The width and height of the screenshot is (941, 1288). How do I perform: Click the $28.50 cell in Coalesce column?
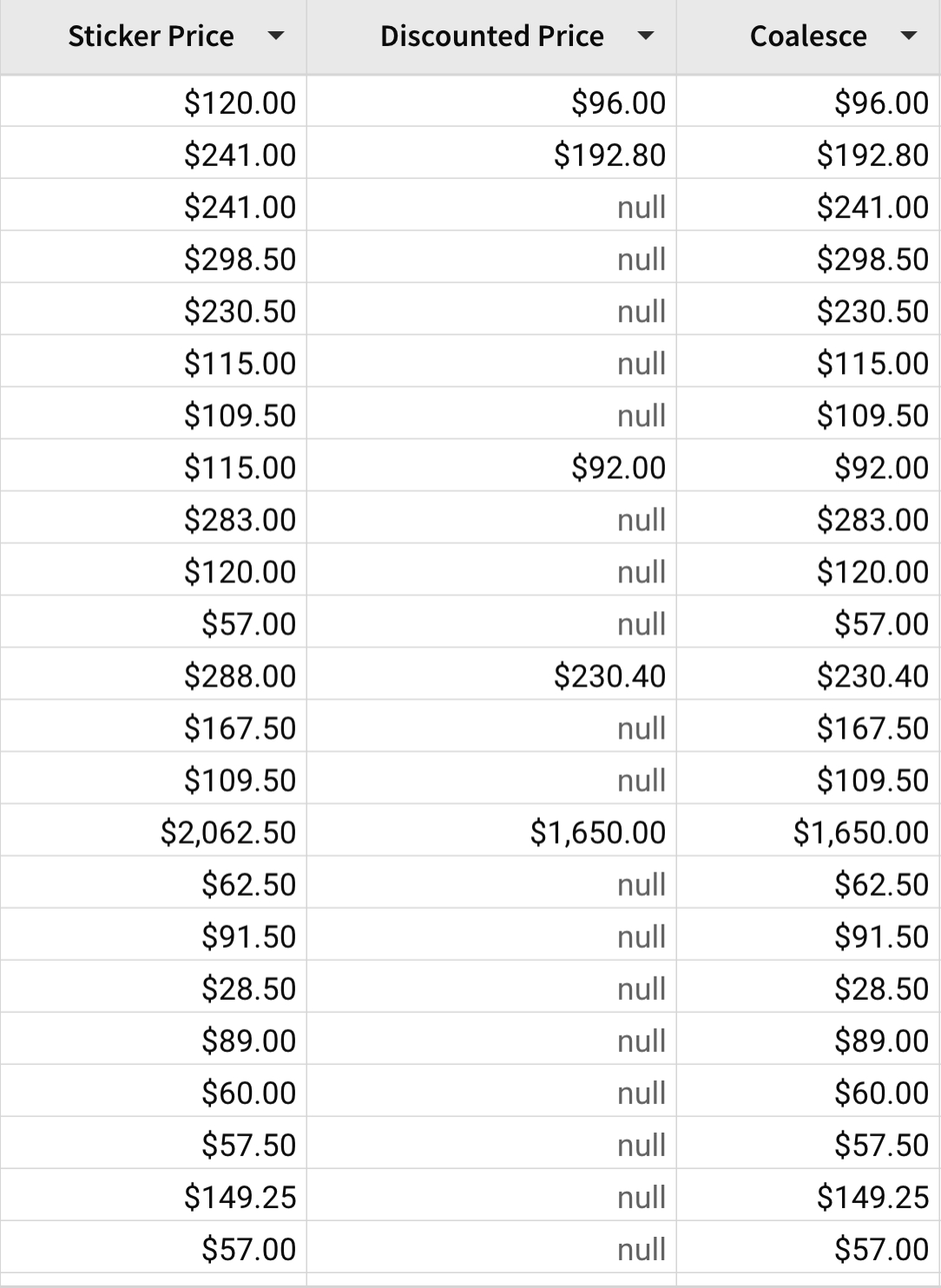[881, 989]
